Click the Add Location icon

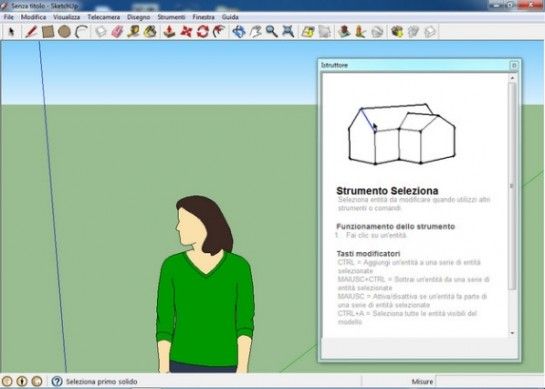(x=308, y=32)
